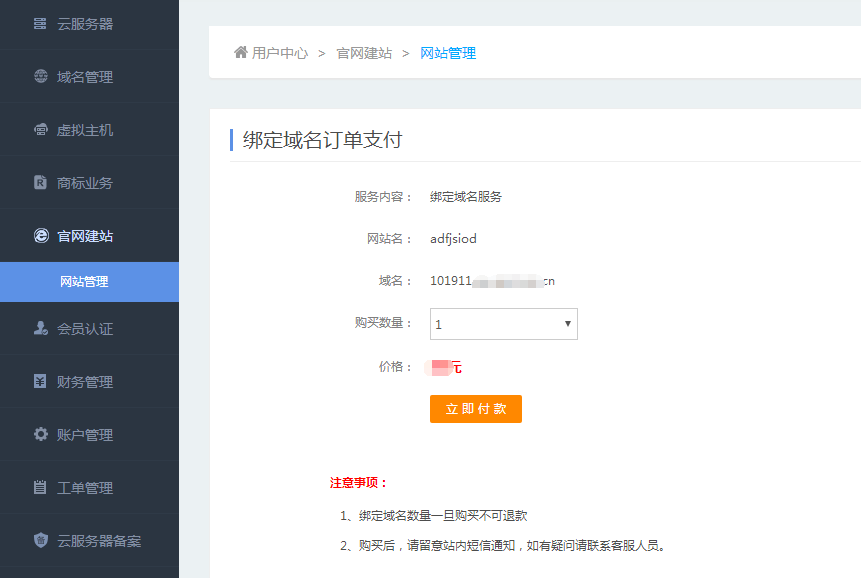The height and width of the screenshot is (578, 861).
Task: Expand the 域名管理 sidebar menu
Action: [85, 77]
